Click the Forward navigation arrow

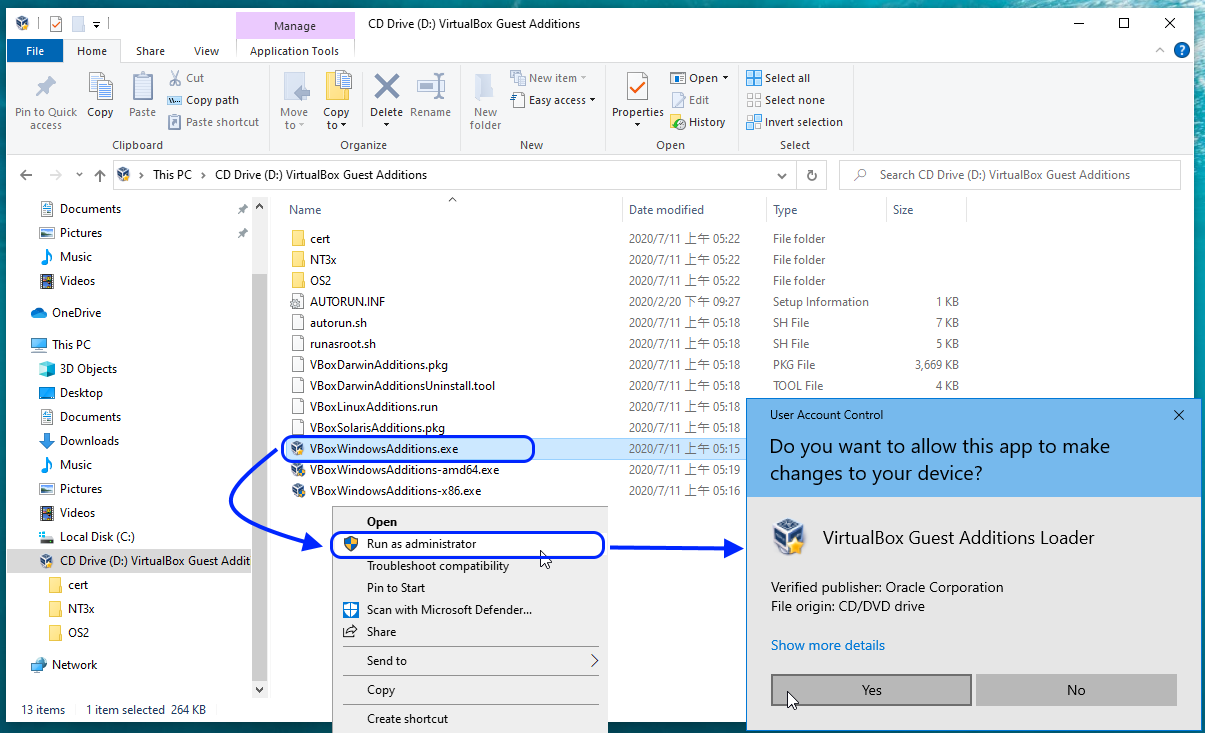click(56, 175)
